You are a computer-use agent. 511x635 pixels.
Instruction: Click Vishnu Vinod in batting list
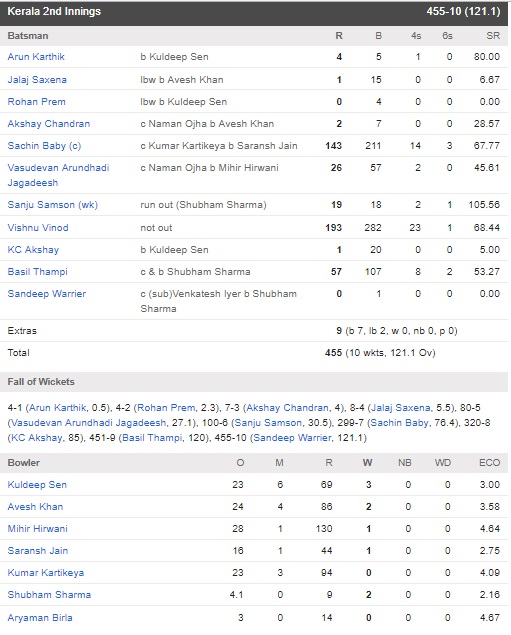38,228
